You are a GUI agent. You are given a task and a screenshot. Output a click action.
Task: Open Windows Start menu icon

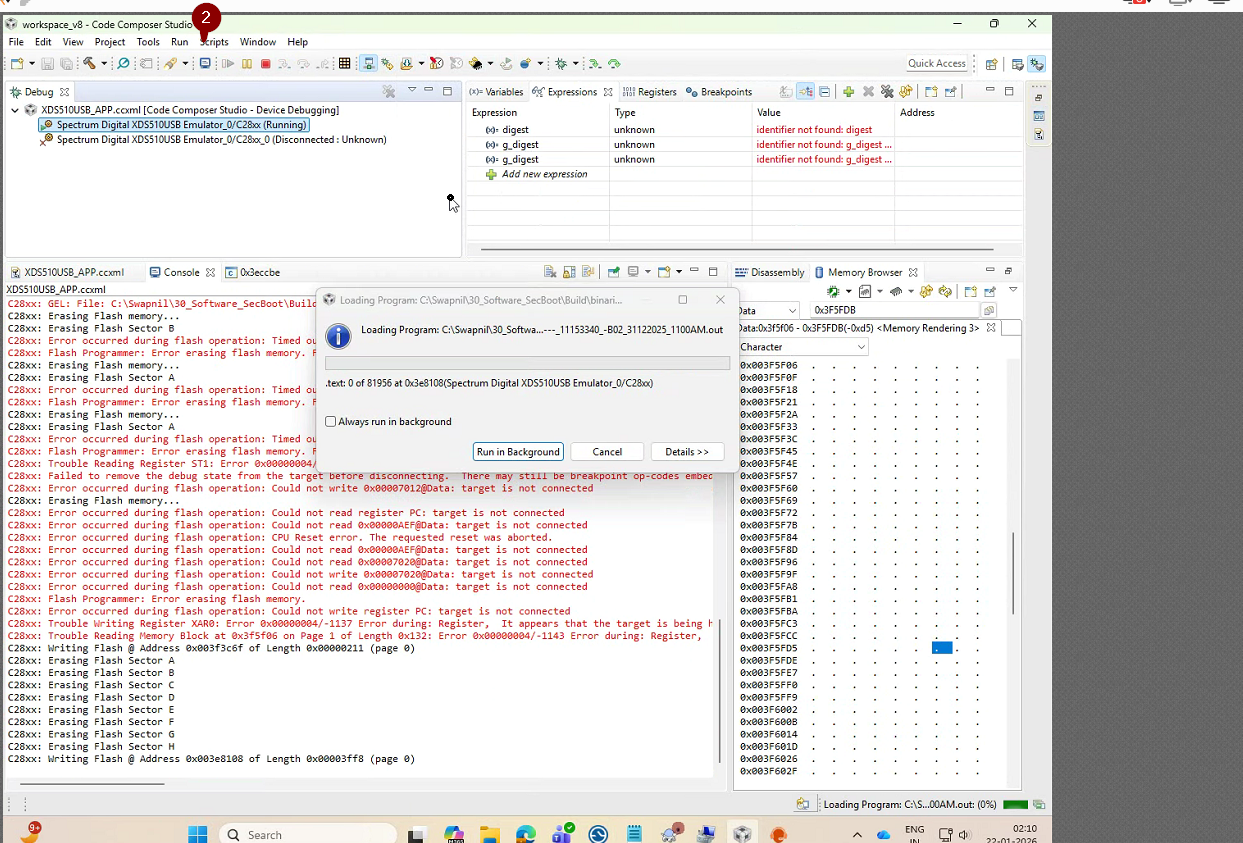[x=197, y=834]
